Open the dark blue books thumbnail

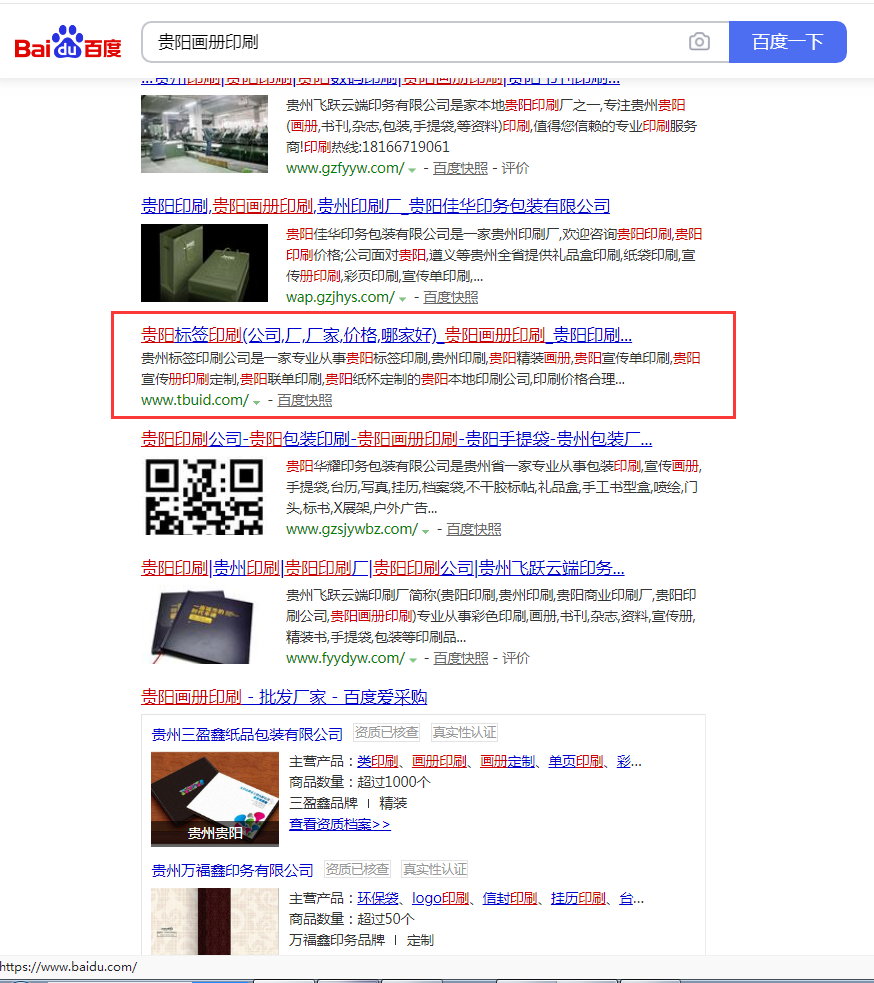(x=204, y=626)
